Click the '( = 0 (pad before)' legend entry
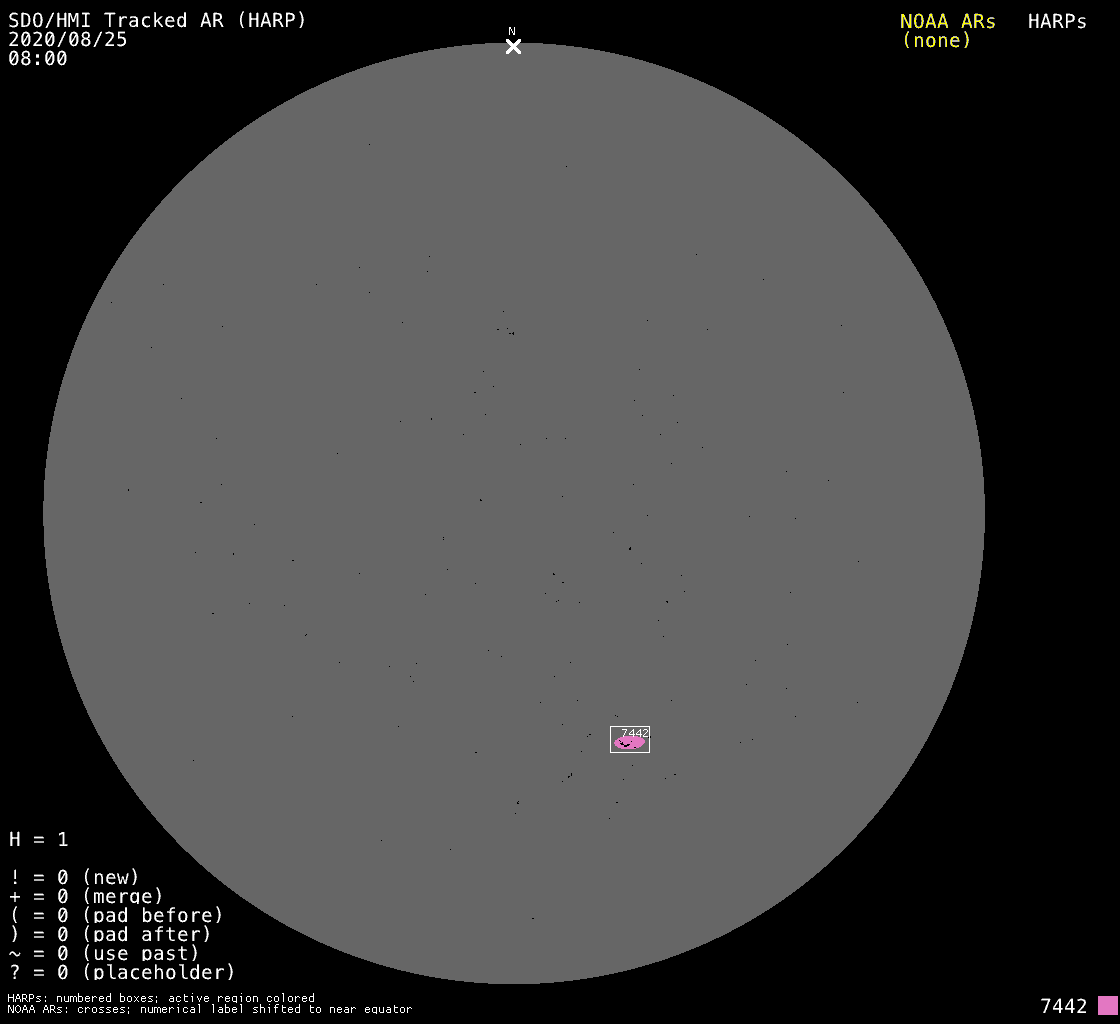The width and height of the screenshot is (1120, 1024). [116, 915]
